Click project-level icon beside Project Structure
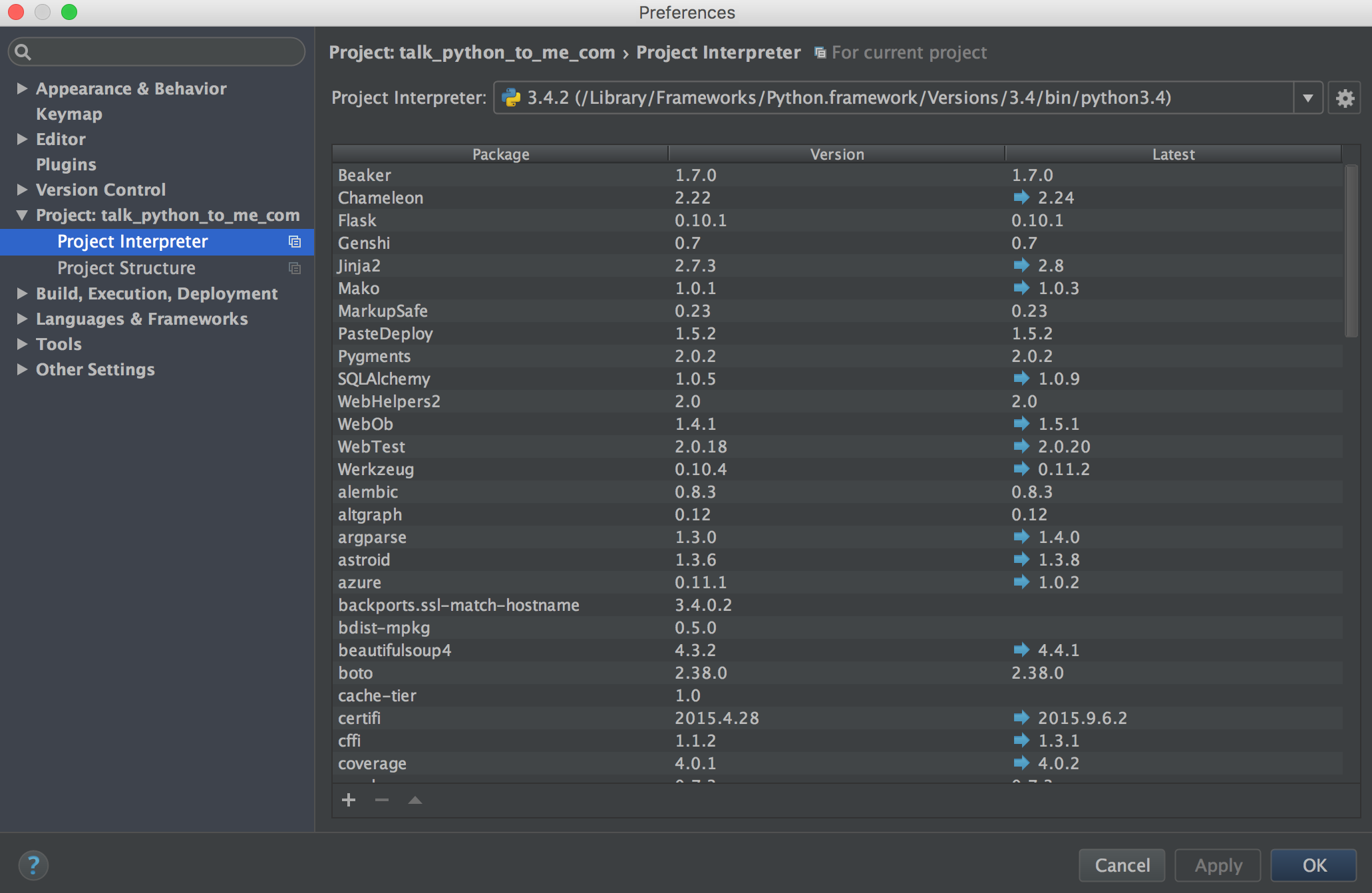Screen dimensions: 1372x893 pyautogui.click(x=295, y=268)
